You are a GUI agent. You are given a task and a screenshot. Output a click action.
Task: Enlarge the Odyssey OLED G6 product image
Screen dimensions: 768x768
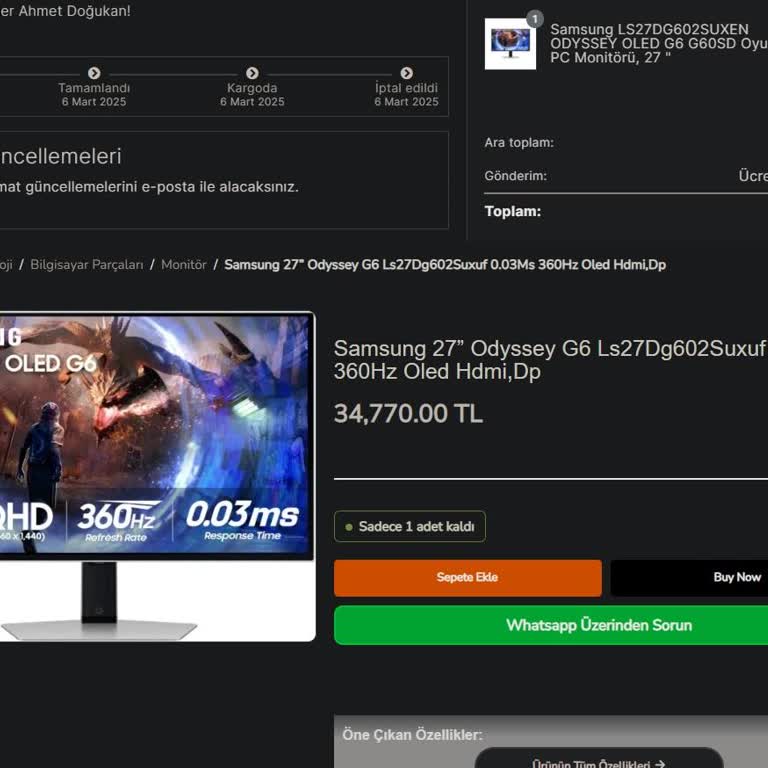pos(156,475)
